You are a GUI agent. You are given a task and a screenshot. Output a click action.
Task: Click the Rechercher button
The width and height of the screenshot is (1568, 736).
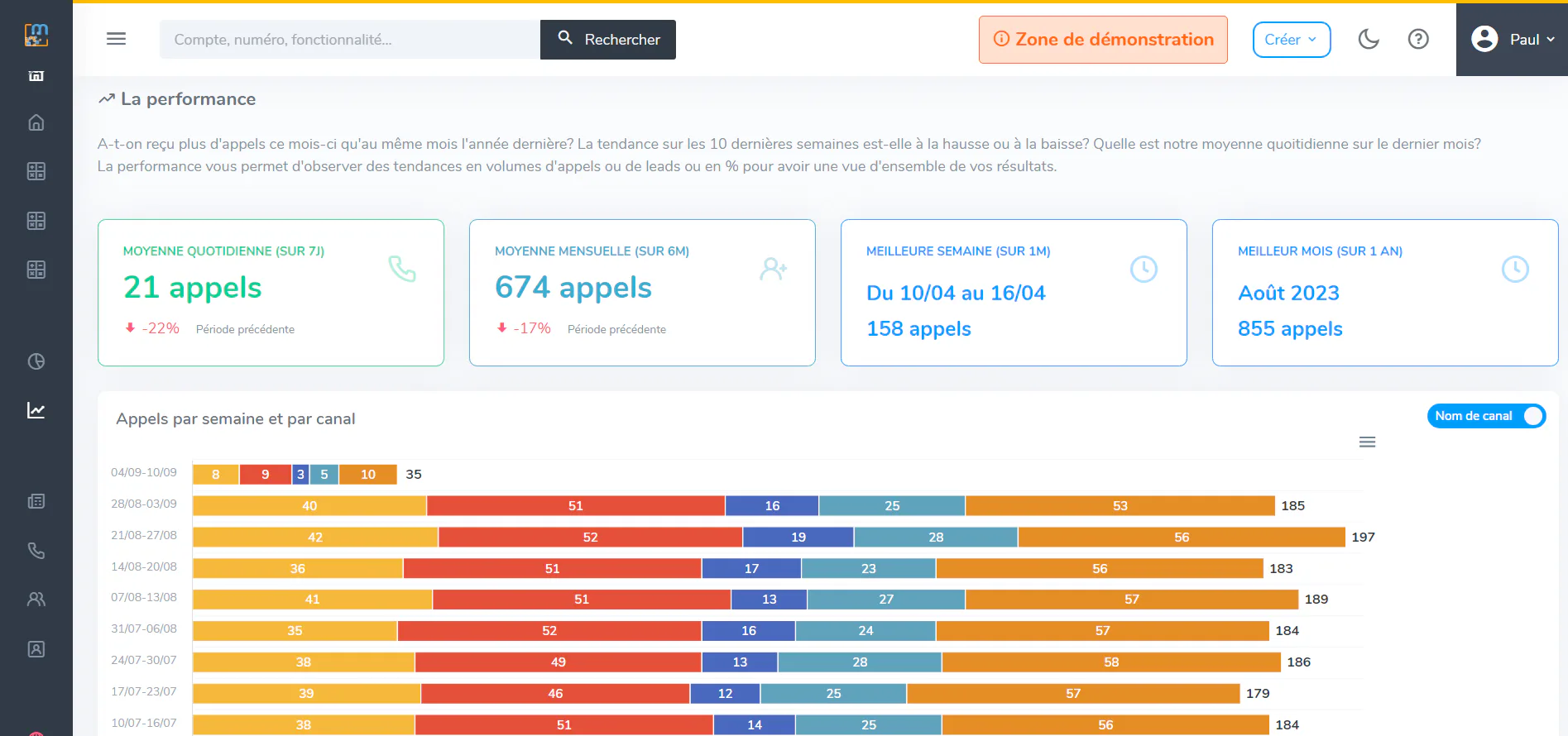608,40
